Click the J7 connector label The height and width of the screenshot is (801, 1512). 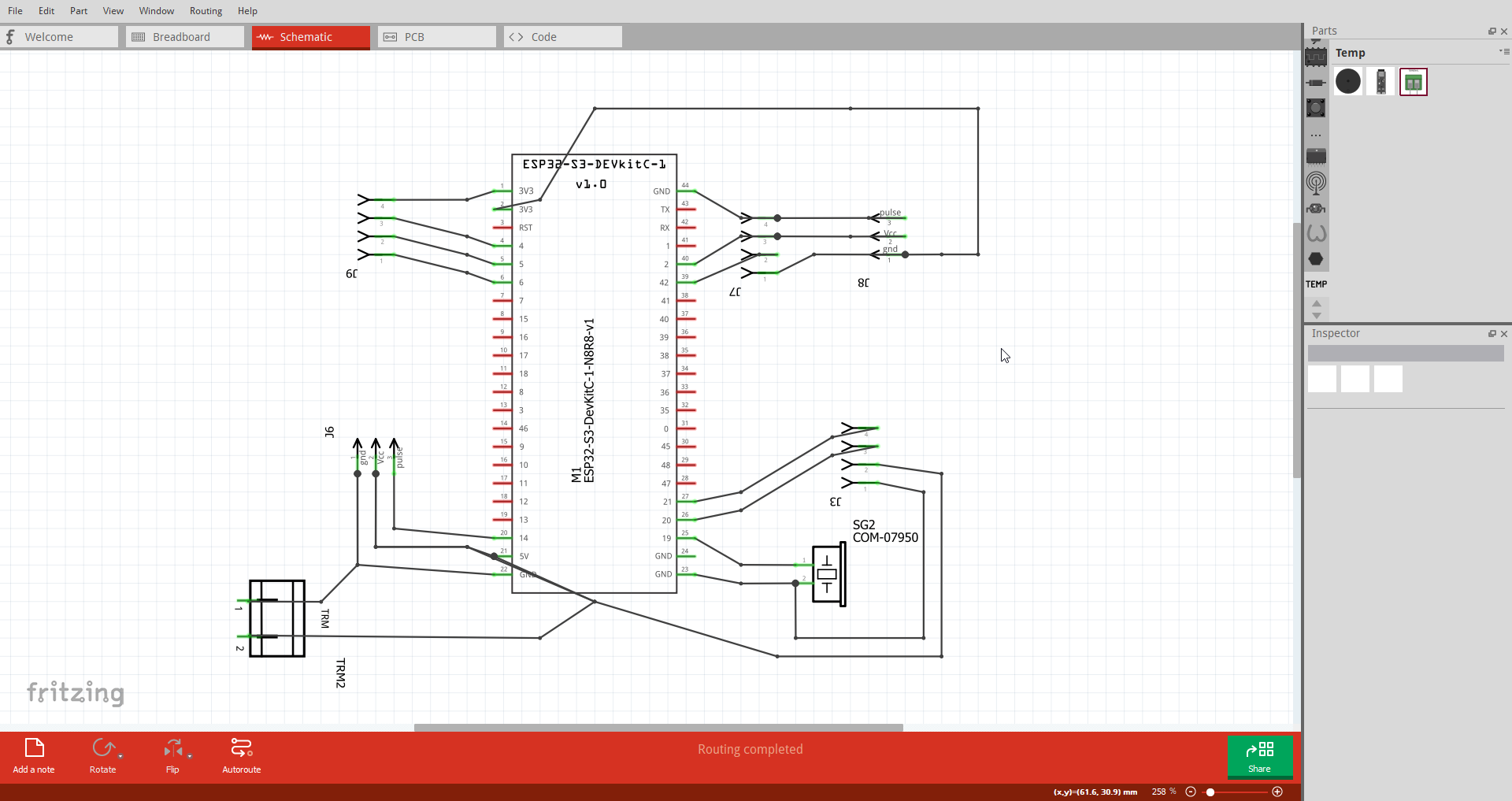coord(735,292)
